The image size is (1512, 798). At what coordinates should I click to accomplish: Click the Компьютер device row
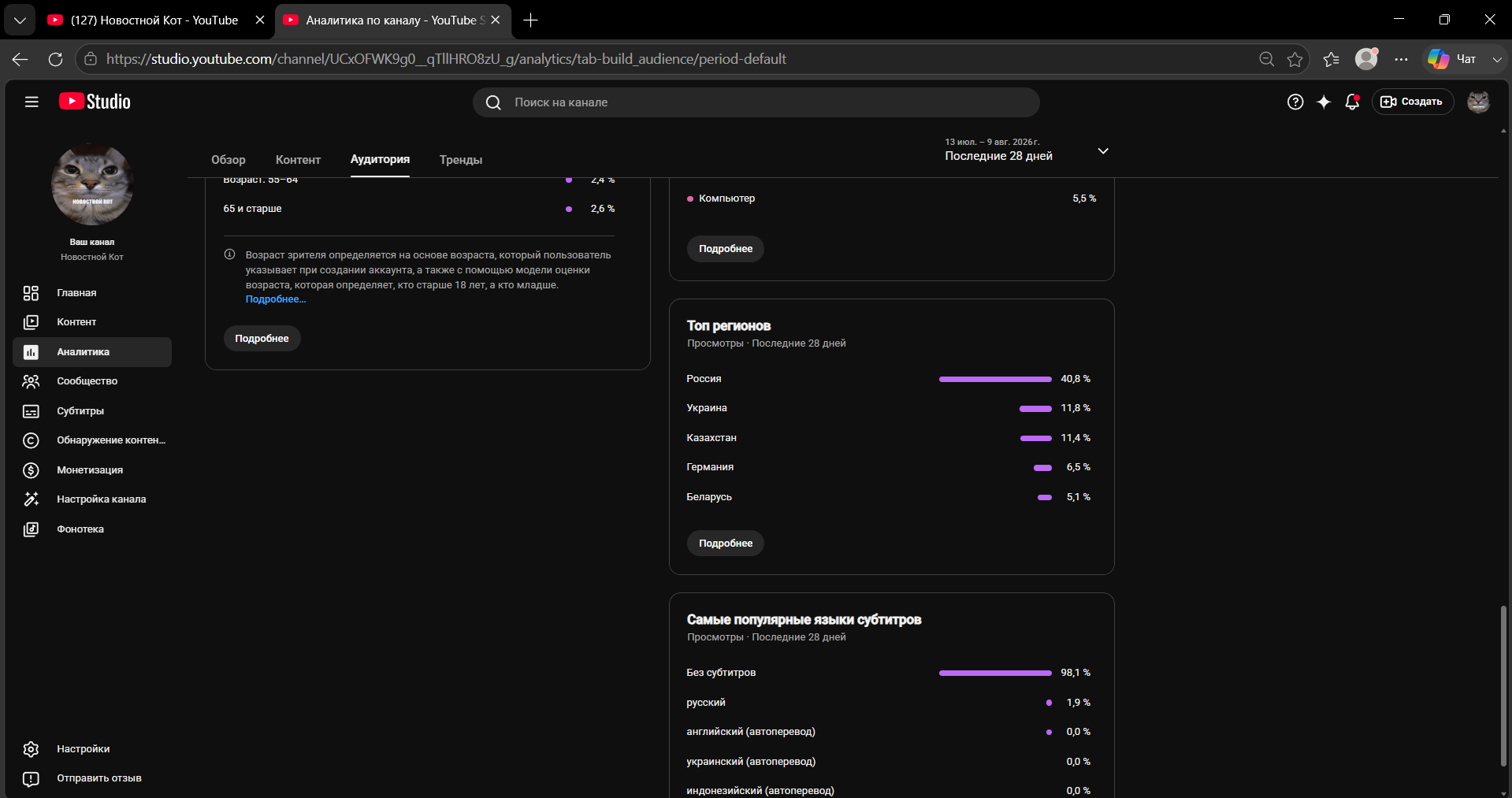pyautogui.click(x=892, y=199)
